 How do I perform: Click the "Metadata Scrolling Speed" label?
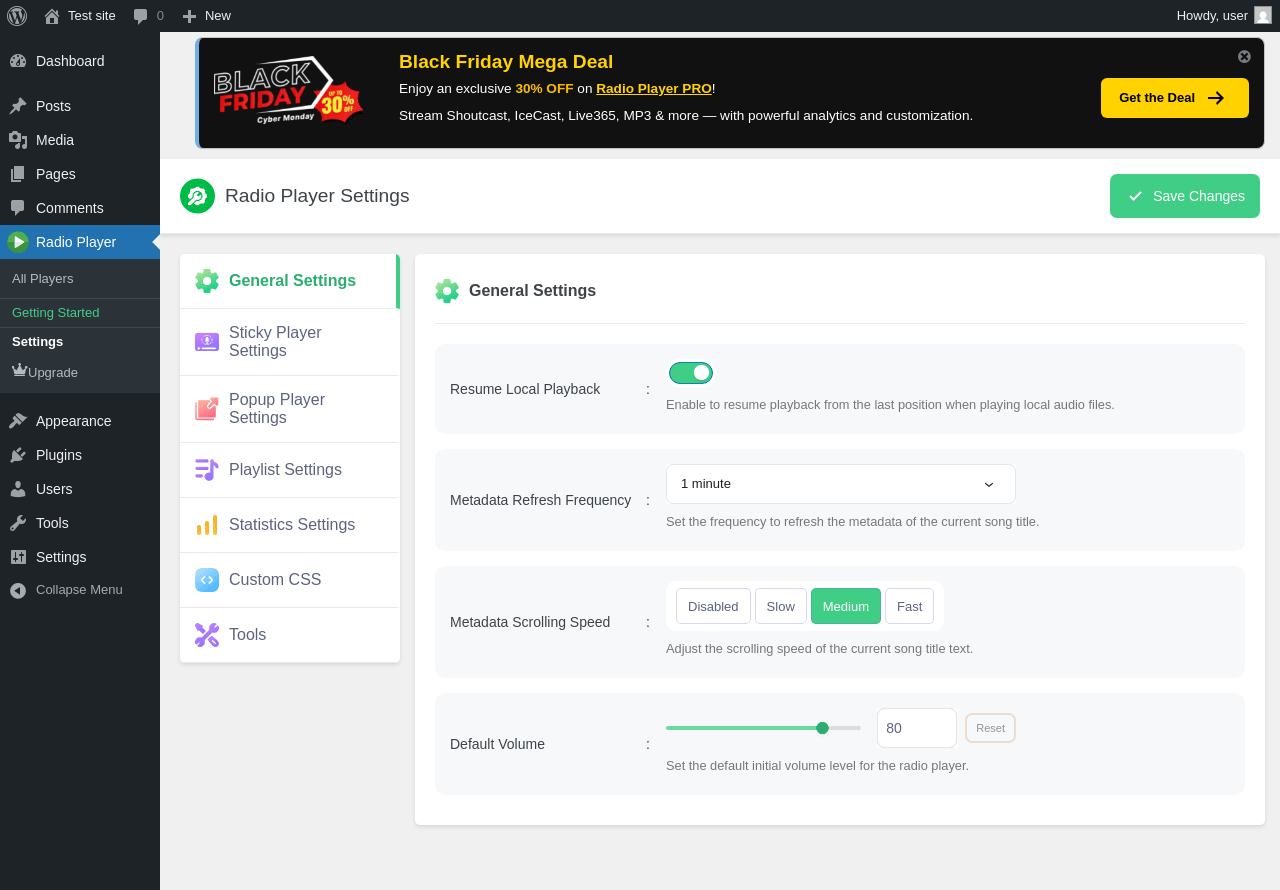(530, 622)
